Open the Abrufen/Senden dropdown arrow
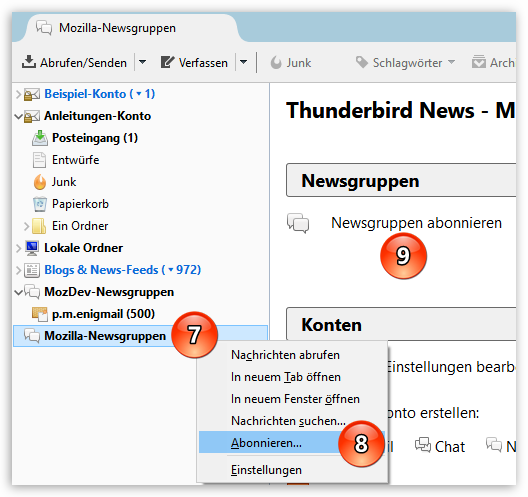This screenshot has height=497, width=528. point(142,62)
